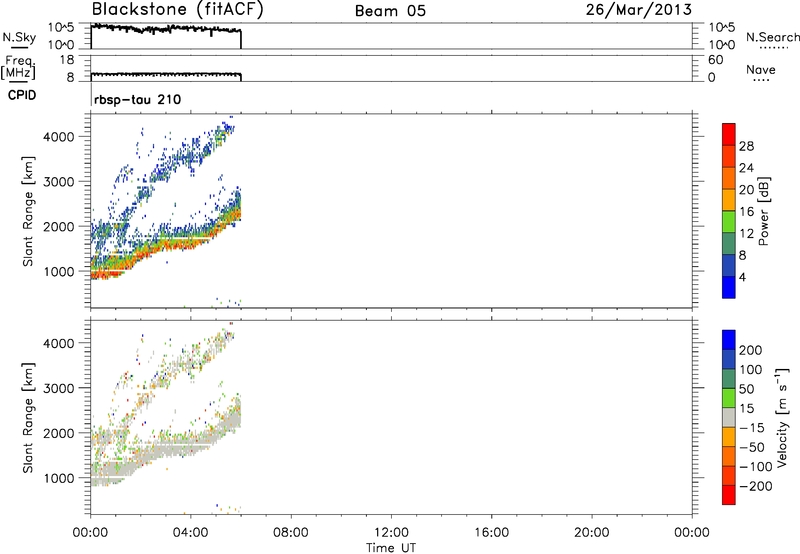Click the 60 tick on the Nave axis
The image size is (800, 554).
(x=715, y=60)
